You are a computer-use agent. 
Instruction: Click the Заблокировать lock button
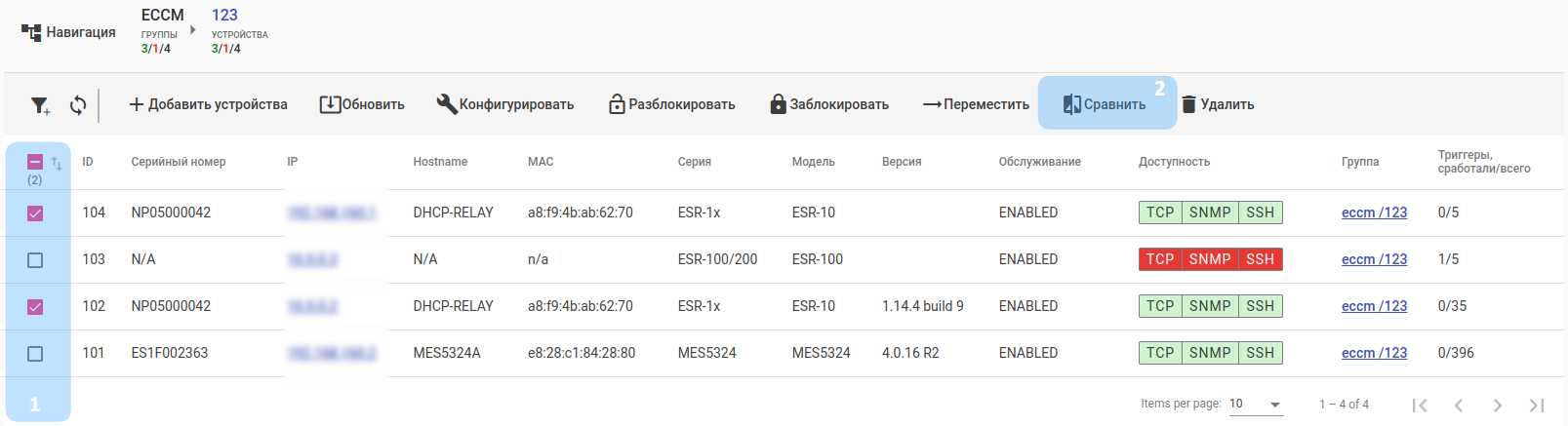click(x=829, y=104)
